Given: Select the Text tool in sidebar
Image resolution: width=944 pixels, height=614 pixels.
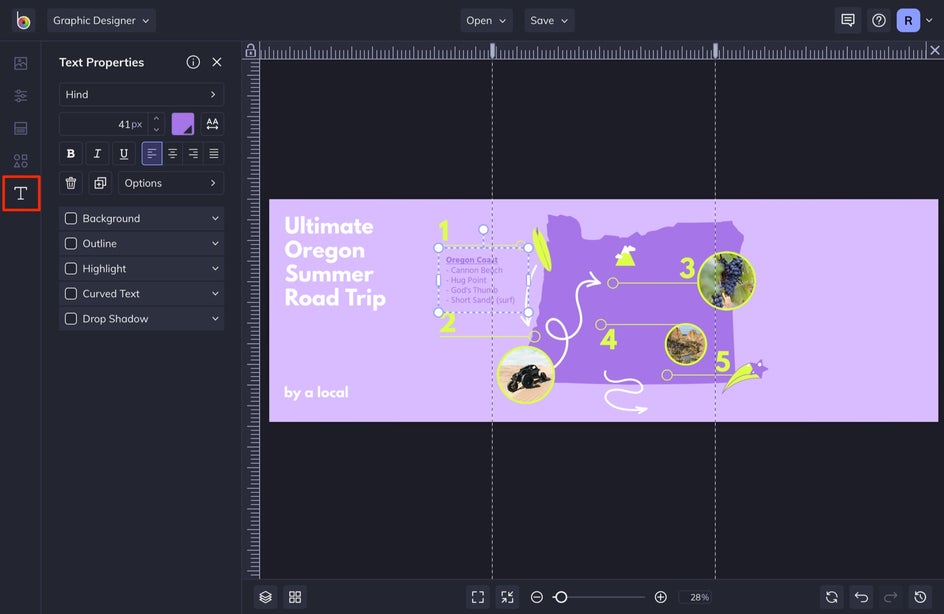Looking at the screenshot, I should coord(21,193).
